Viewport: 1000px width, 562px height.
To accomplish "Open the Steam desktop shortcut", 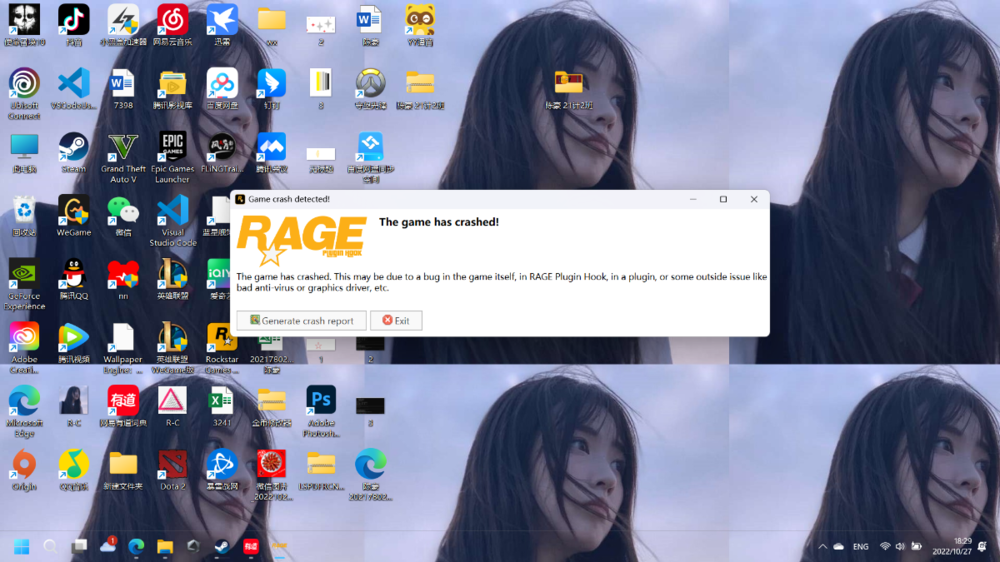I will point(73,153).
